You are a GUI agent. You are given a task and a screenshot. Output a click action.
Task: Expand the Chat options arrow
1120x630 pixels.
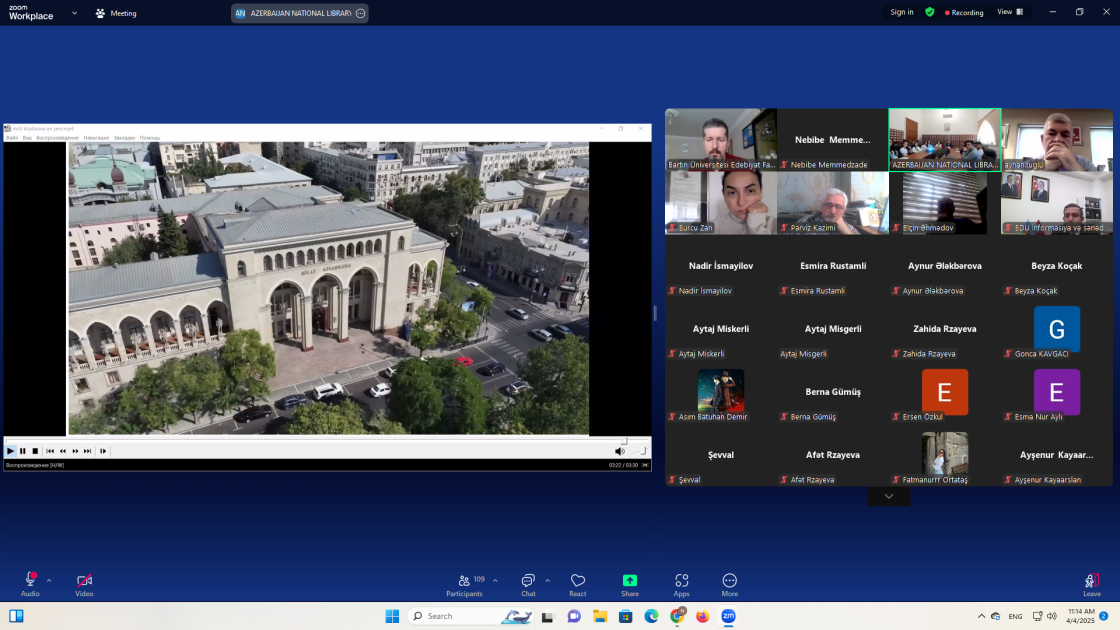pos(547,581)
